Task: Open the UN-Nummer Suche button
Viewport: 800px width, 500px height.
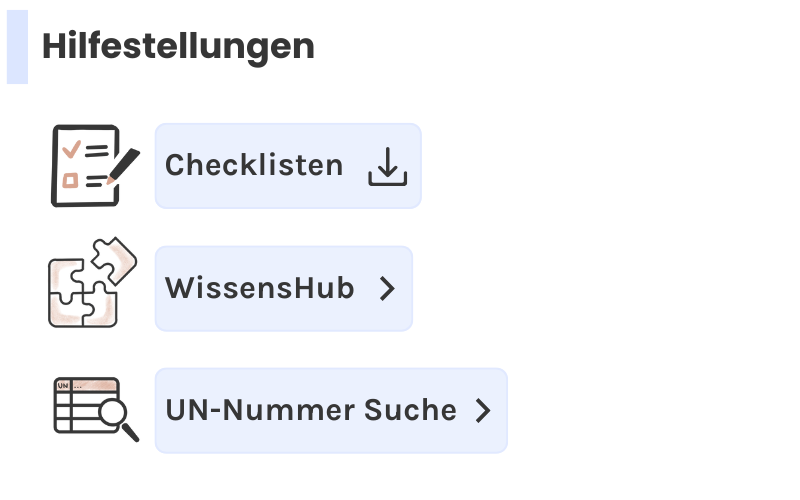Action: [331, 411]
